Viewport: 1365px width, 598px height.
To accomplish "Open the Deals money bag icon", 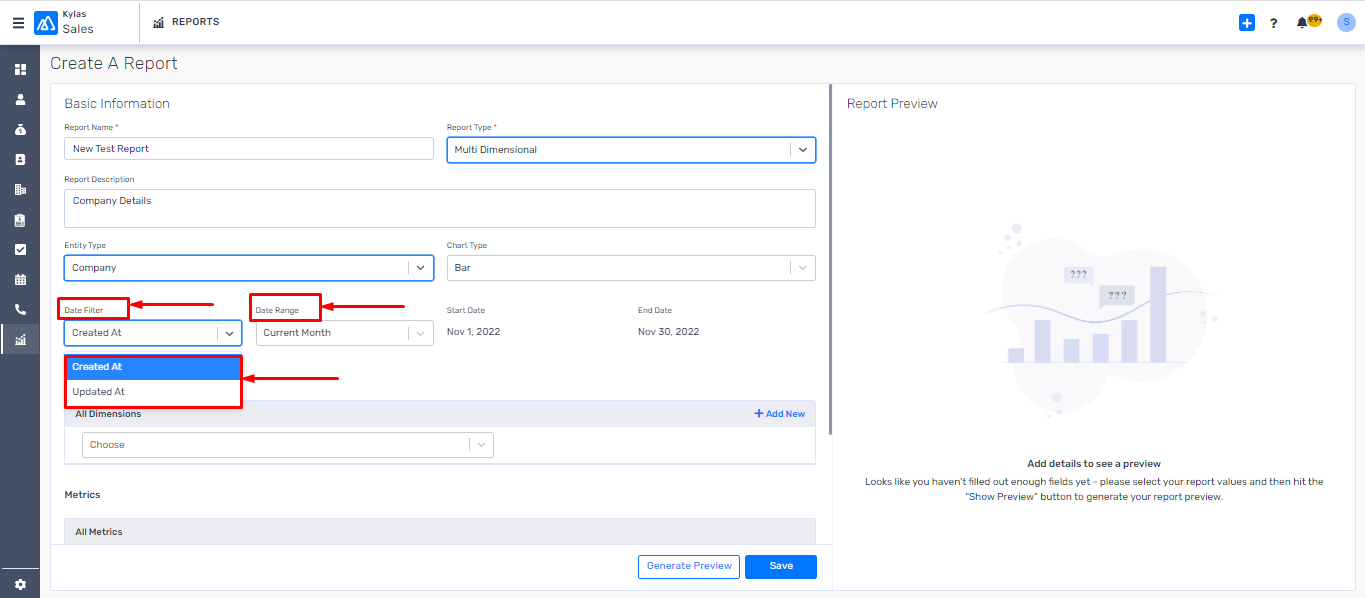I will pyautogui.click(x=20, y=130).
